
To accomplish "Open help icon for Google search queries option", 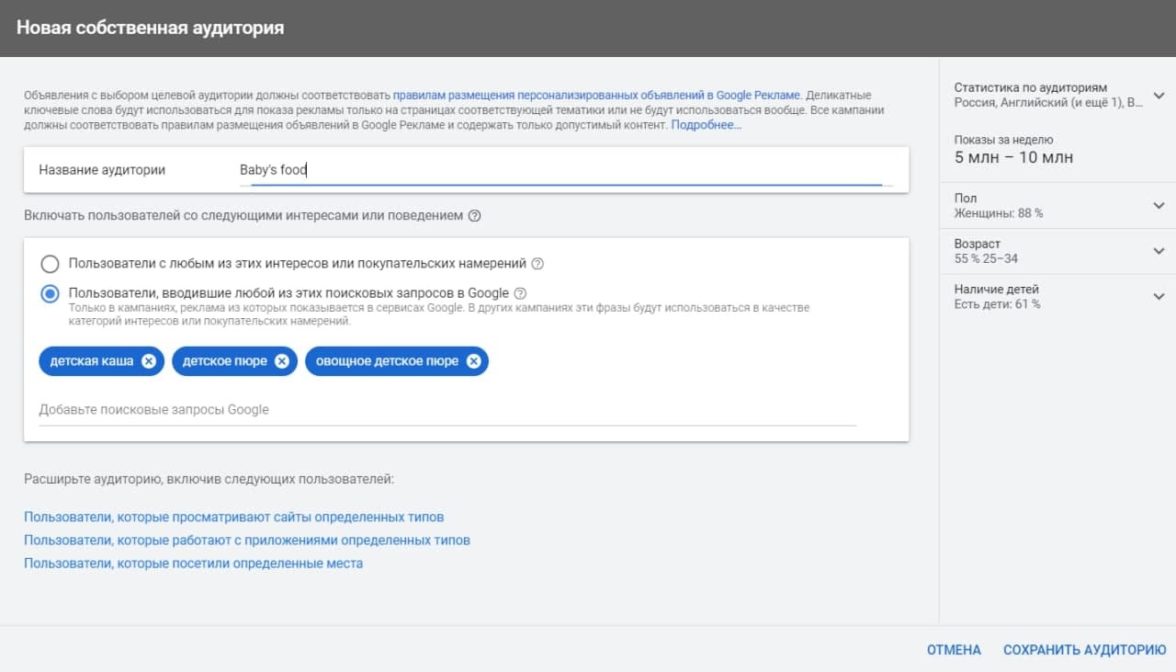I will point(520,293).
